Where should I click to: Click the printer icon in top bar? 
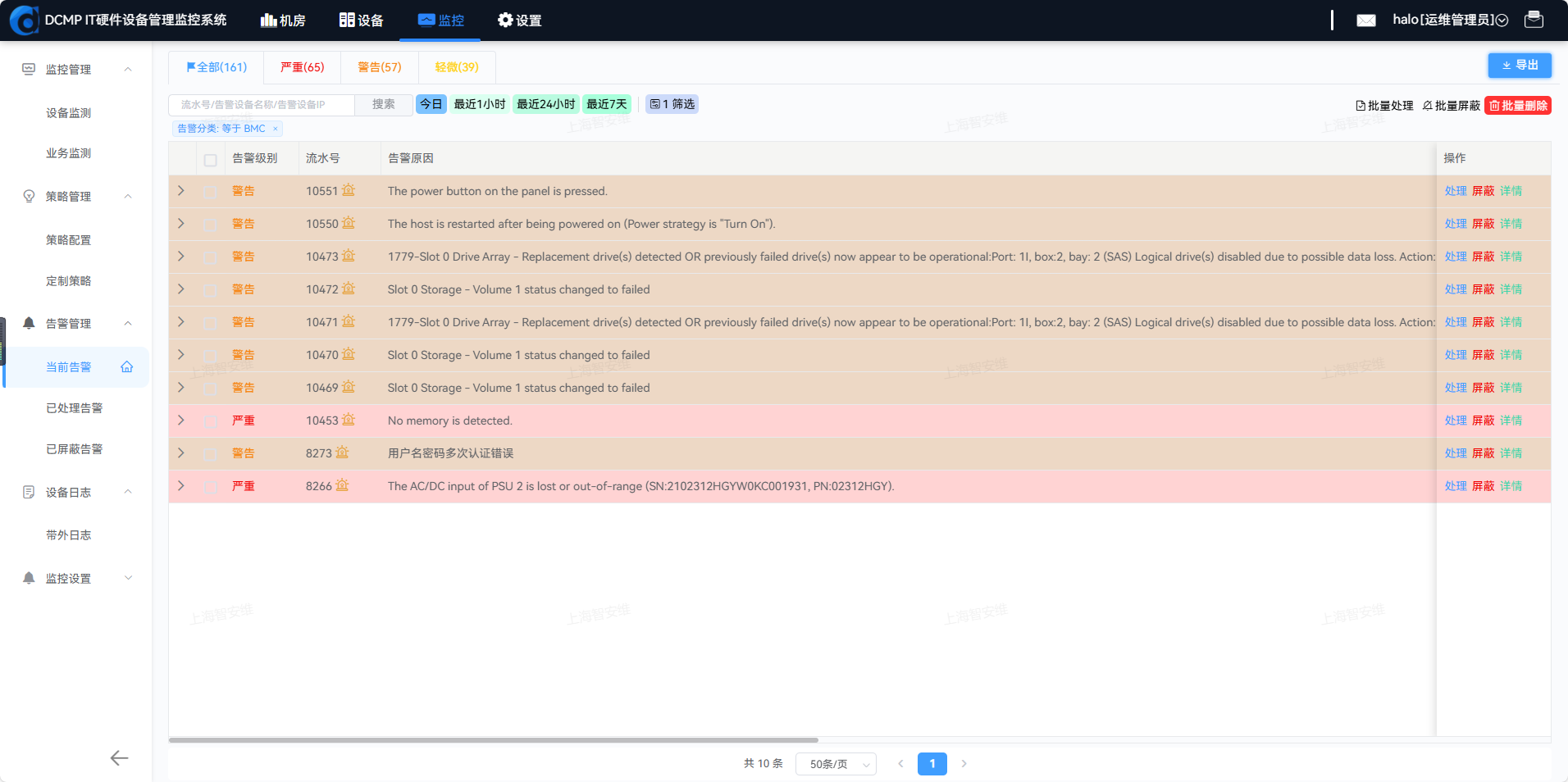pos(1534,20)
